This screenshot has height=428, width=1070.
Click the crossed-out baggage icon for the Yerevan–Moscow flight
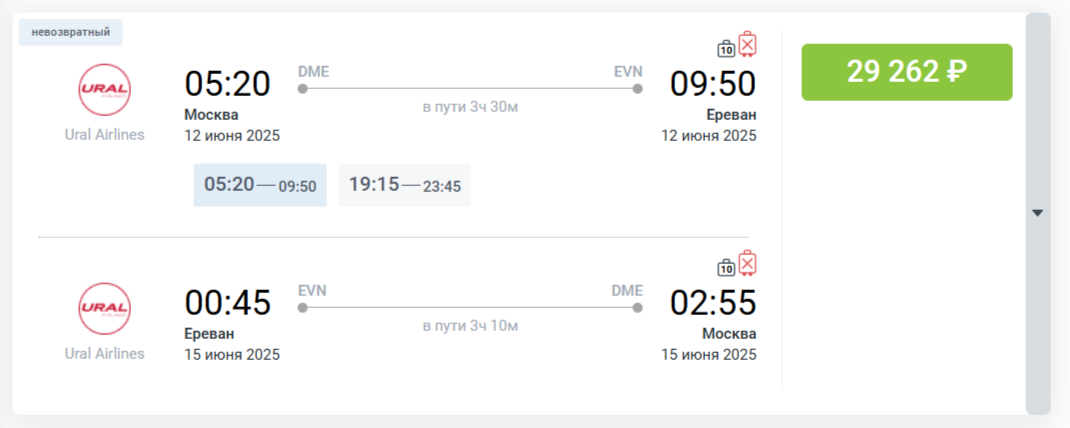(747, 264)
